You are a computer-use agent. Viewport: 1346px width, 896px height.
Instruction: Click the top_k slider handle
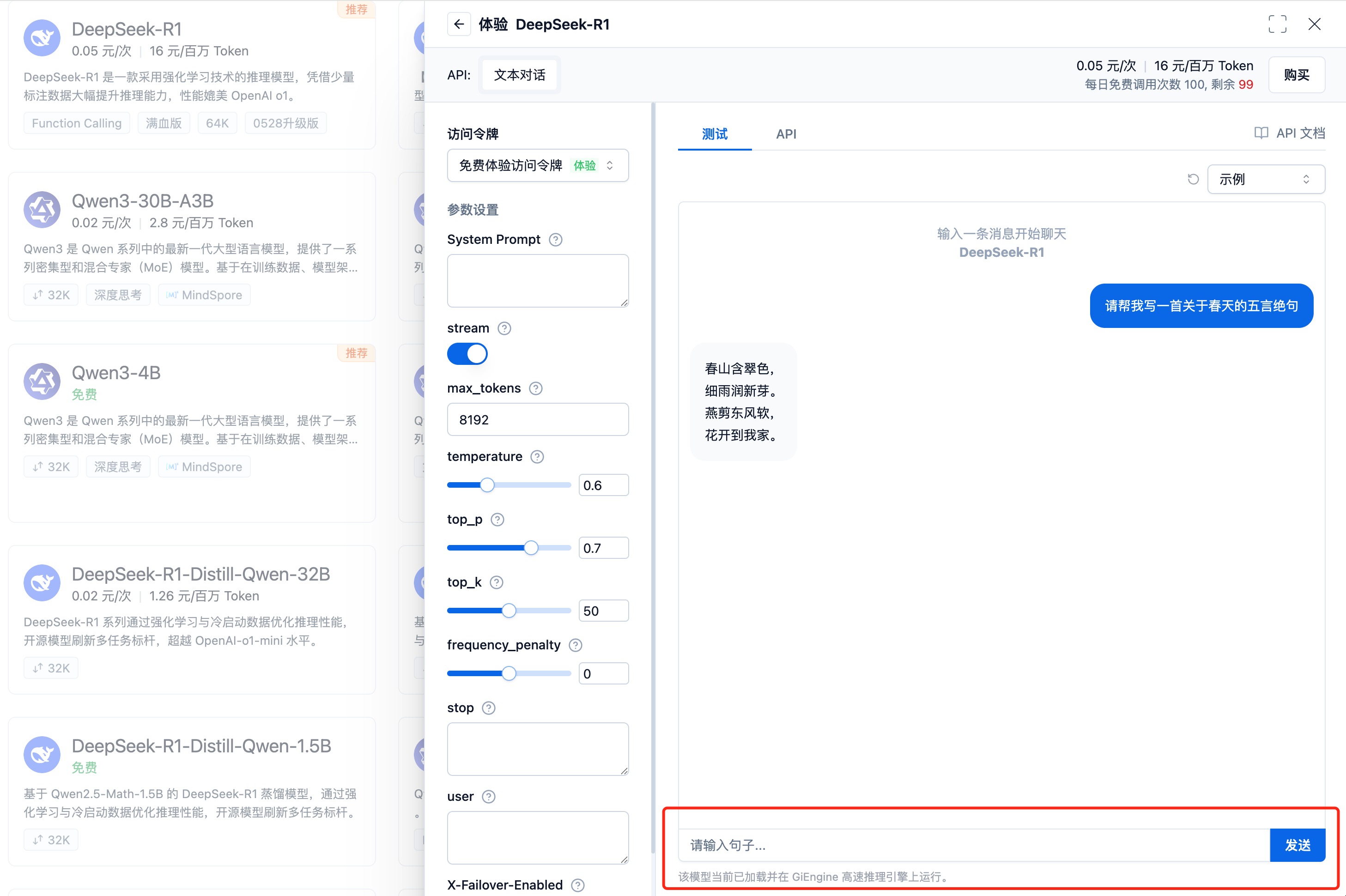point(509,611)
